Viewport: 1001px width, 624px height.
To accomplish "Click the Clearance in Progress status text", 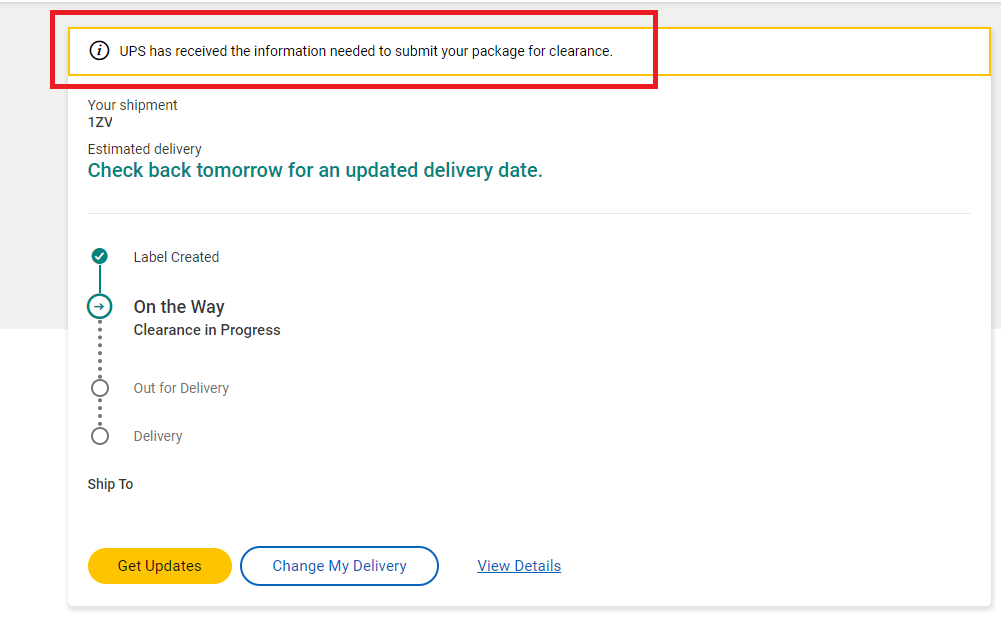I will pos(207,330).
